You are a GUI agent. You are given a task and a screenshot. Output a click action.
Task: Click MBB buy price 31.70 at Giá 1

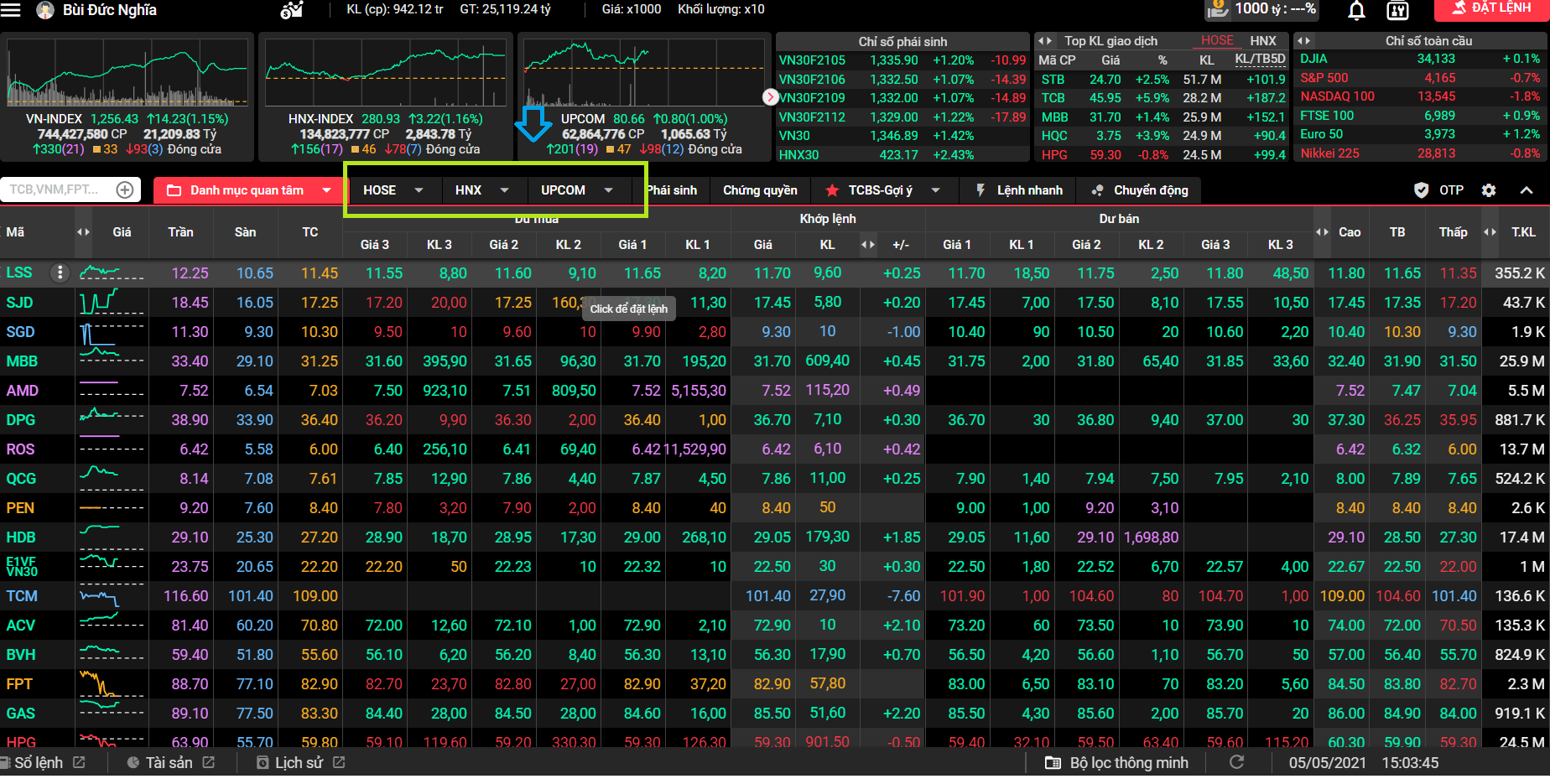tap(642, 361)
